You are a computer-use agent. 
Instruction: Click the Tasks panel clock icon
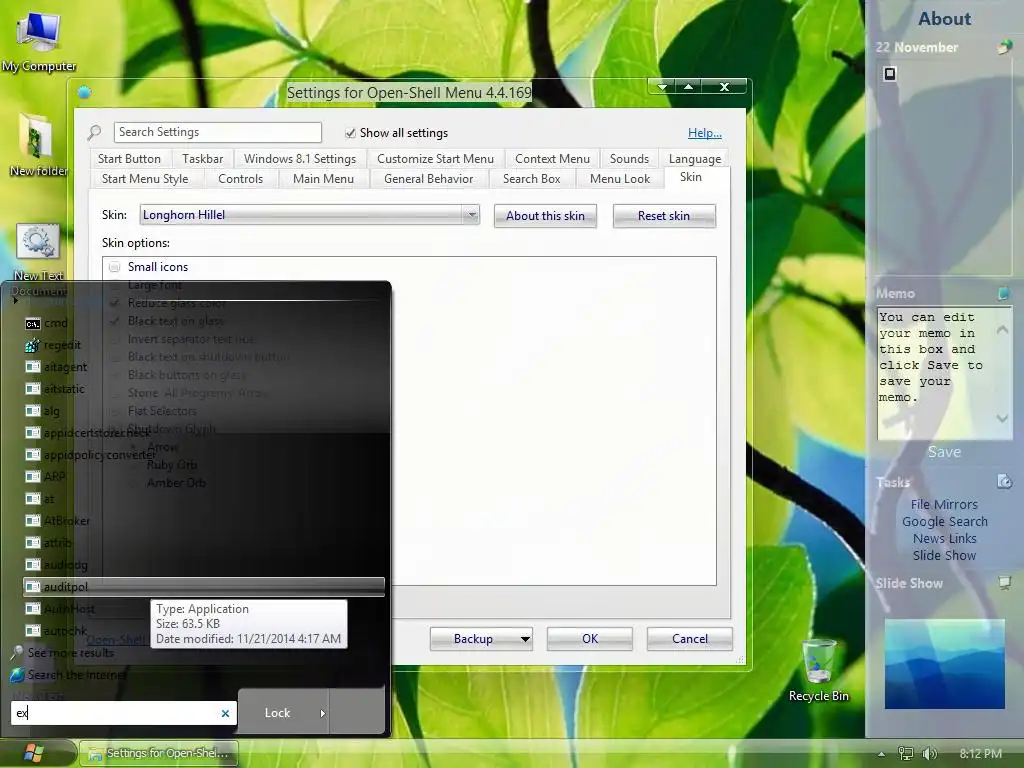click(1004, 482)
